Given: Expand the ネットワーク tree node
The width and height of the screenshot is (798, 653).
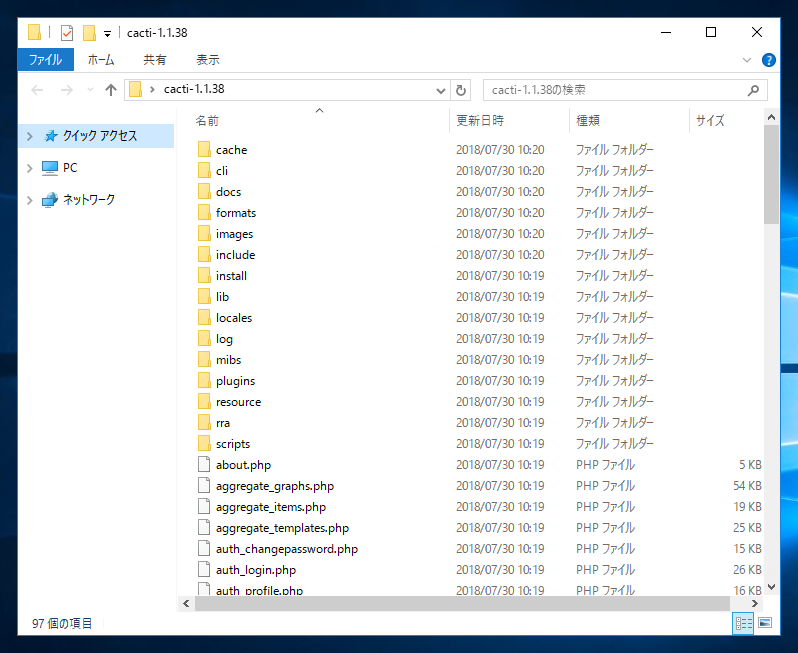Looking at the screenshot, I should pyautogui.click(x=30, y=200).
